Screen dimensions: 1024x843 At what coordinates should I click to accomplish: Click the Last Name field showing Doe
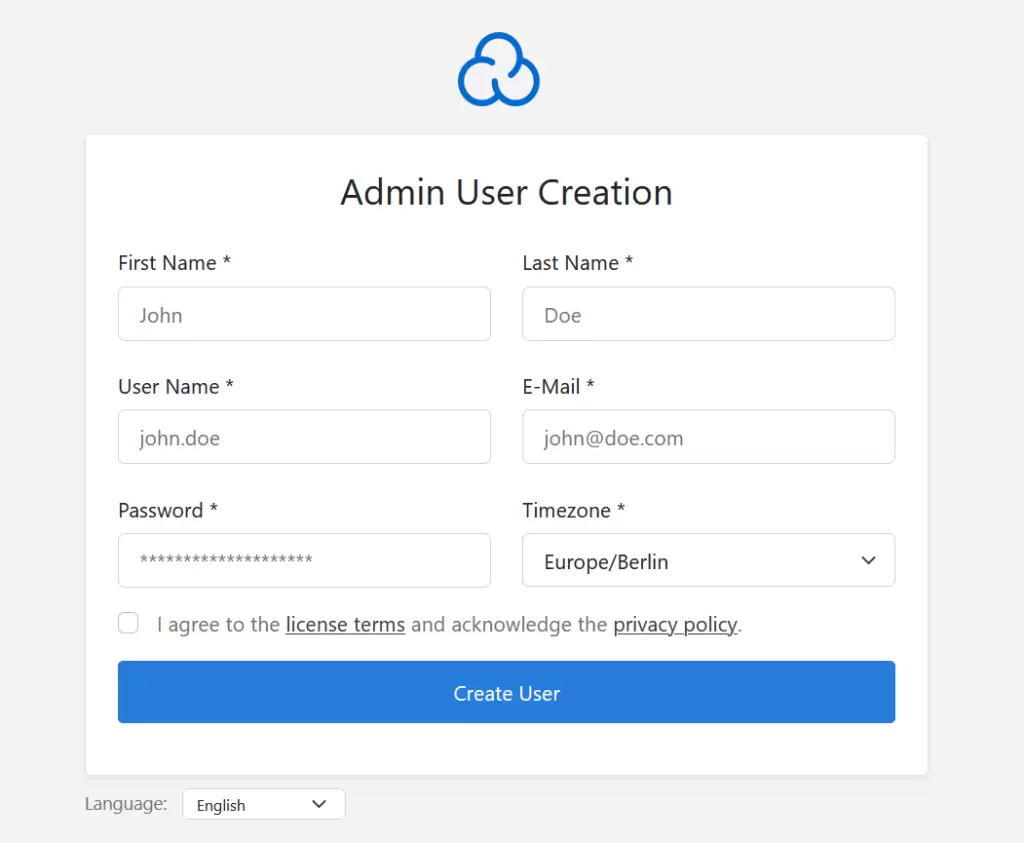click(708, 314)
